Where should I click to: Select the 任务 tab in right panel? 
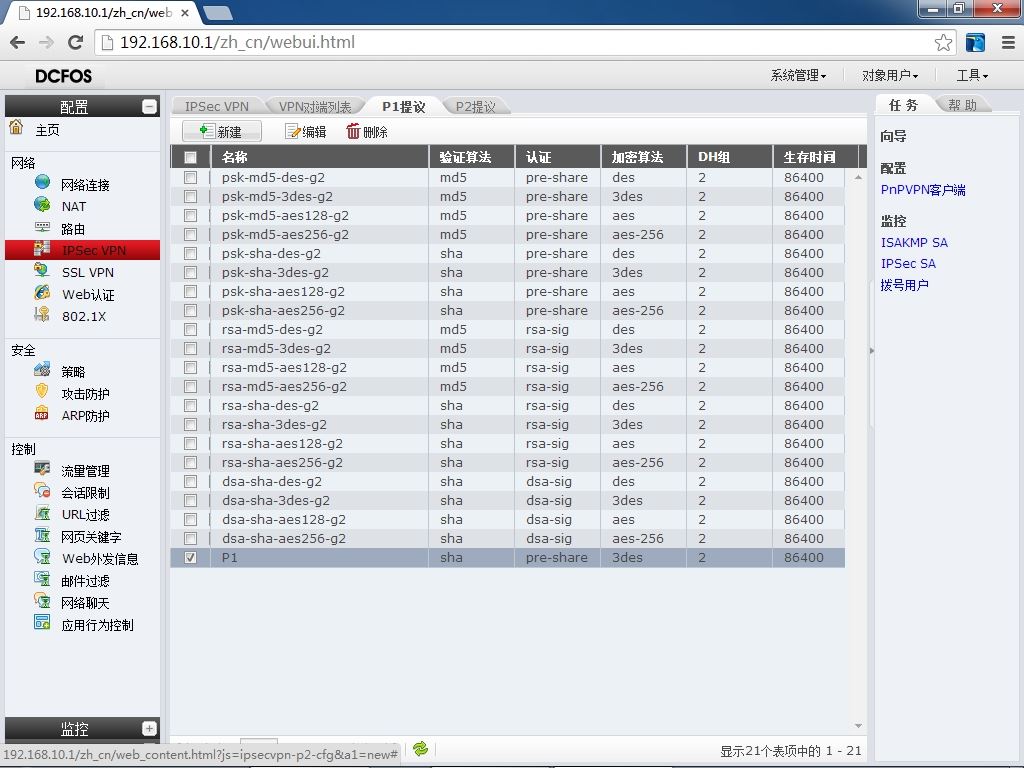coord(904,104)
